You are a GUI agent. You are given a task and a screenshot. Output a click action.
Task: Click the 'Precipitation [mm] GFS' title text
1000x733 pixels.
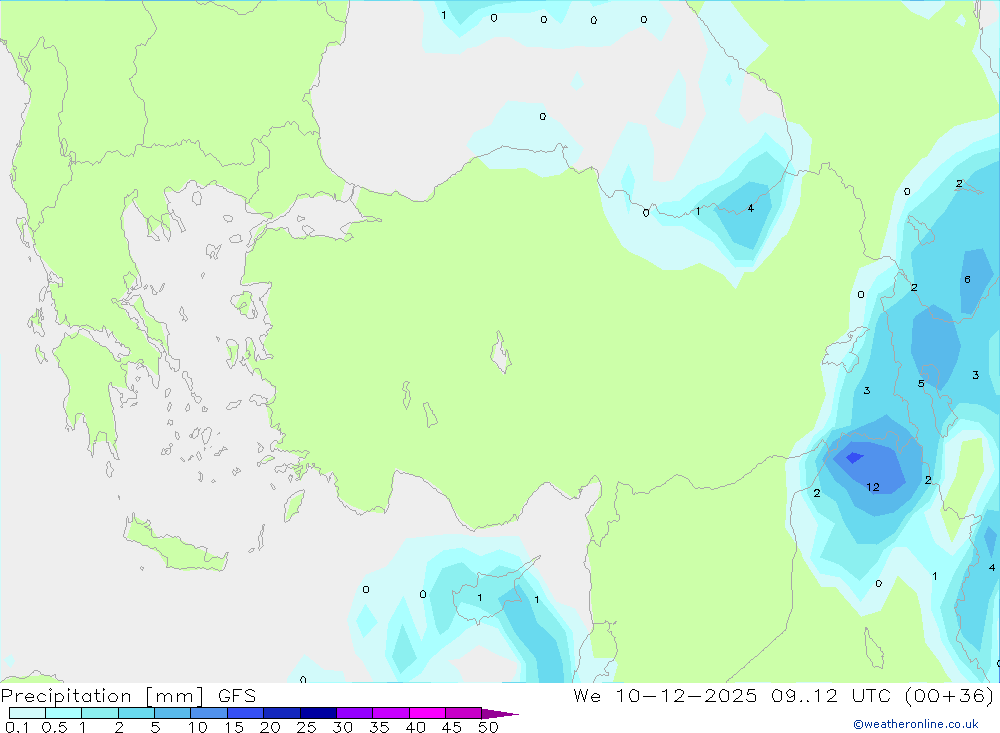click(128, 696)
